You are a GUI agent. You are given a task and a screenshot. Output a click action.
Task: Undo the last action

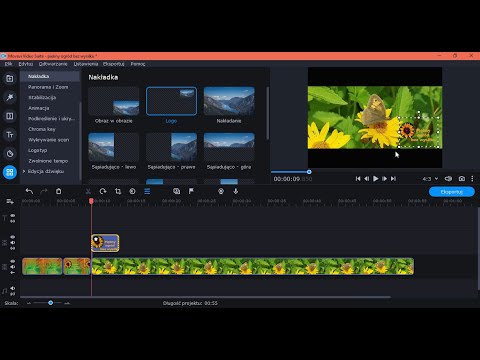point(29,191)
